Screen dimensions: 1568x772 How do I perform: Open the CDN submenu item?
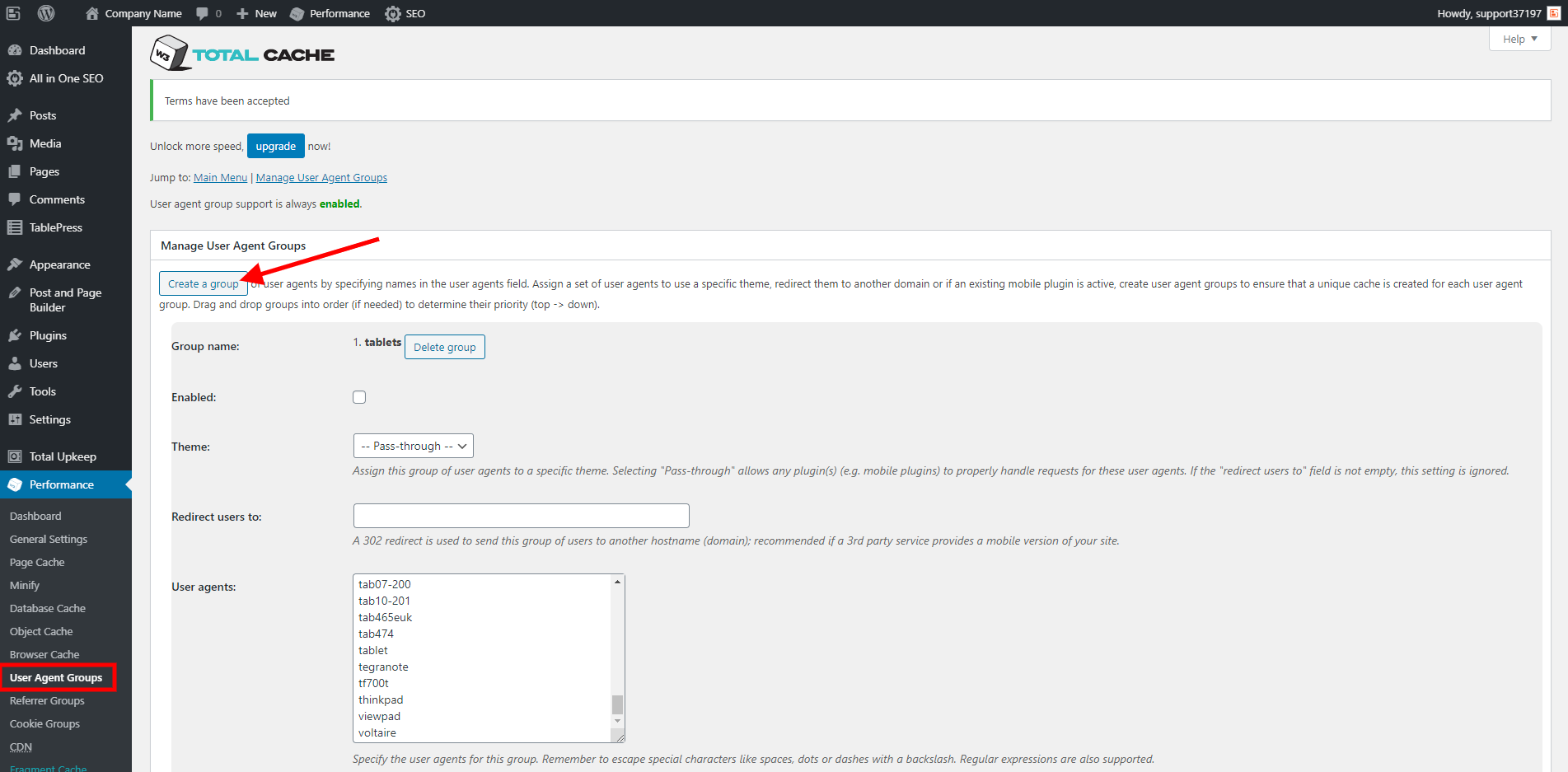tap(21, 746)
